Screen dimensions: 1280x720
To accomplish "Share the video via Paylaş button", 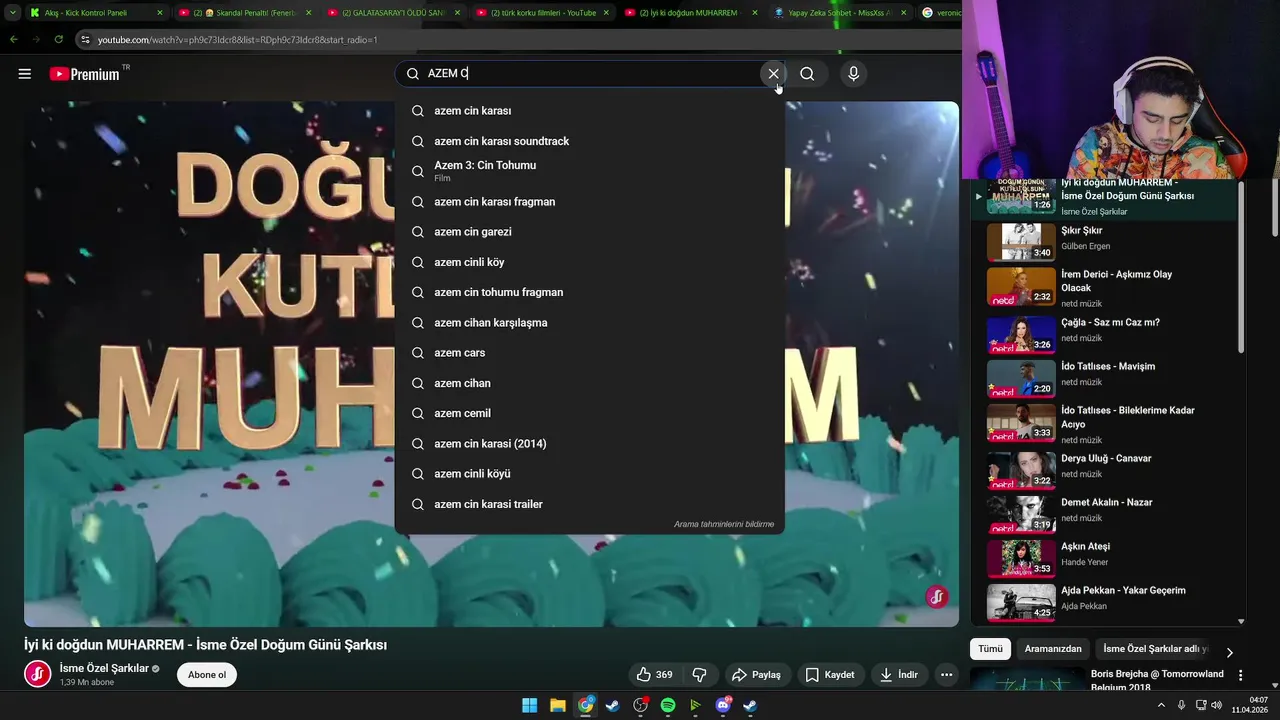I will click(x=756, y=675).
